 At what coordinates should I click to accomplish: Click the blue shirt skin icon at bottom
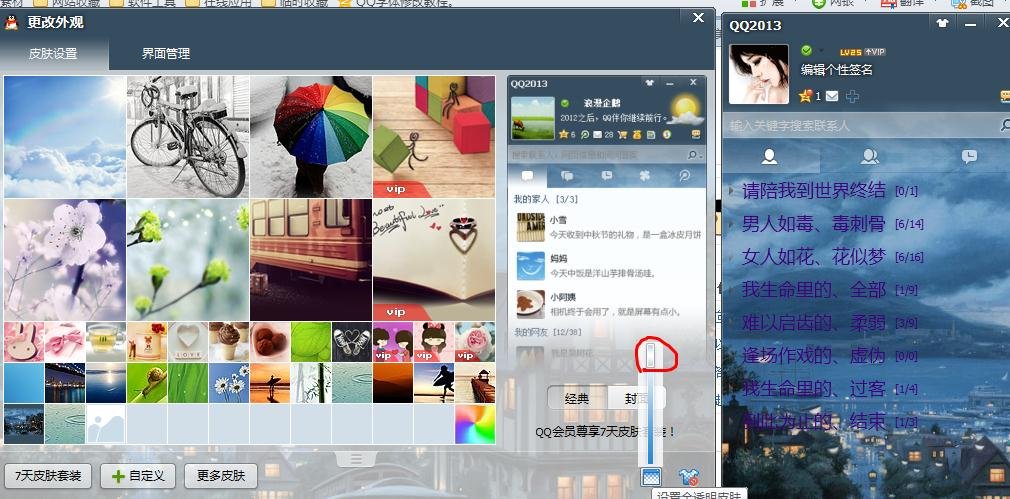689,477
